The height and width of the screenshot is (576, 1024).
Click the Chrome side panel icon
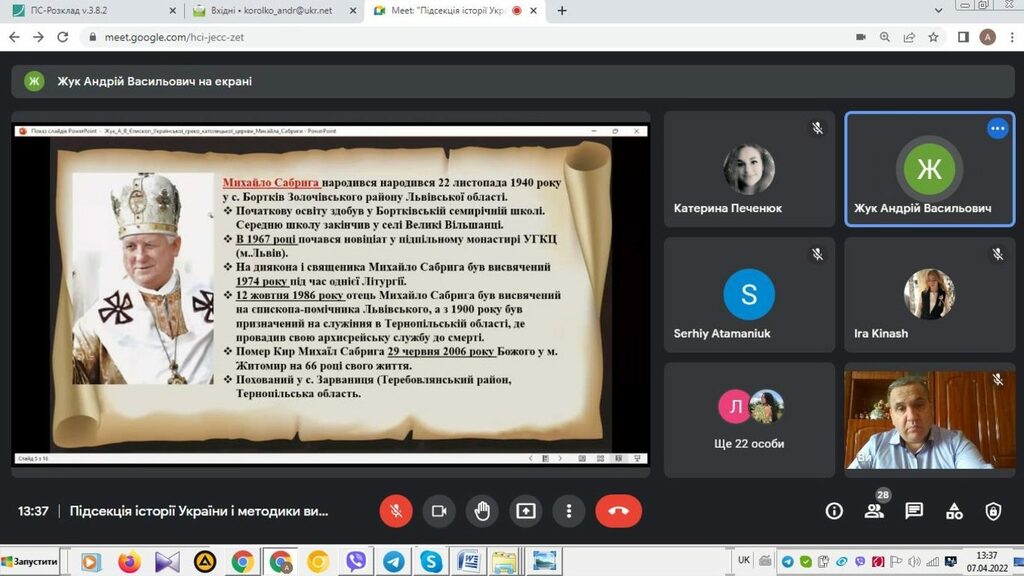click(x=963, y=37)
